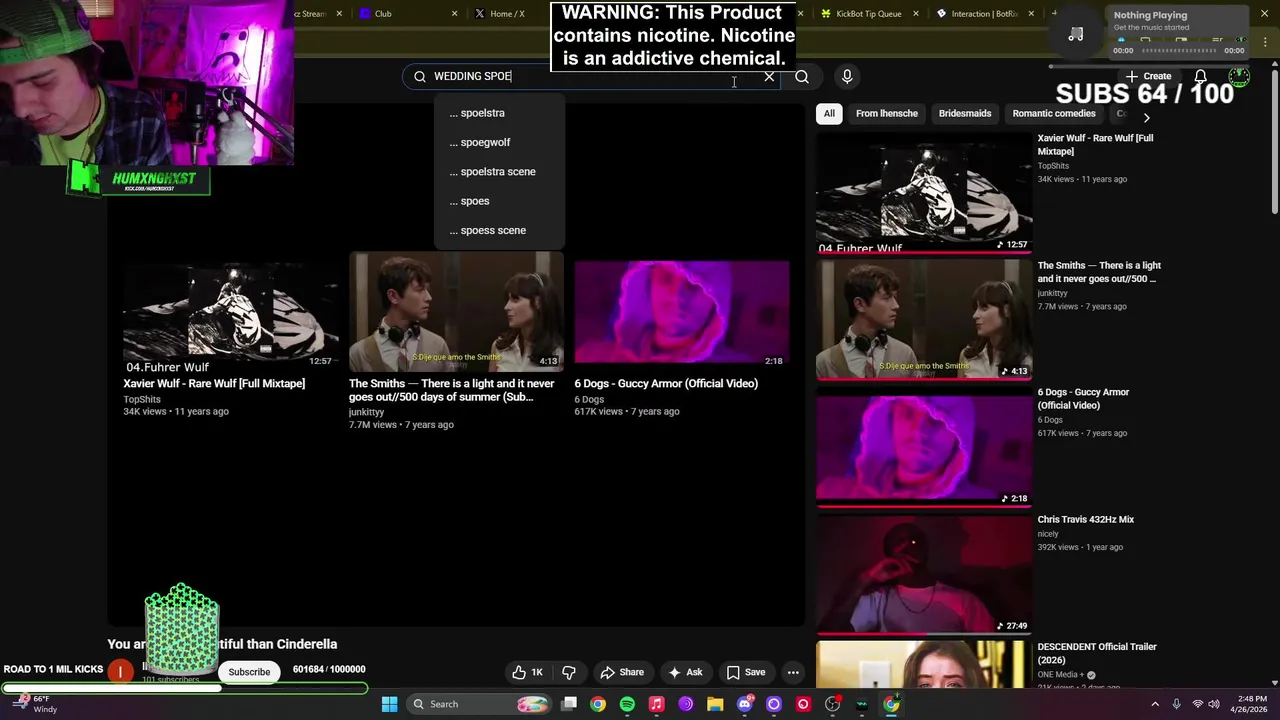Image resolution: width=1280 pixels, height=720 pixels.
Task: Subscribe to the channel
Action: point(249,672)
